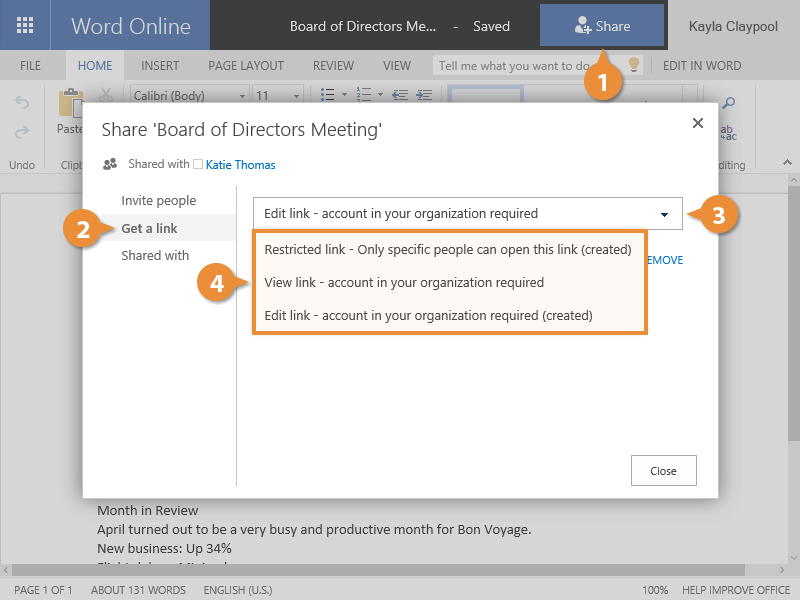Click the Tell me search field
This screenshot has width=800, height=600.
527,66
